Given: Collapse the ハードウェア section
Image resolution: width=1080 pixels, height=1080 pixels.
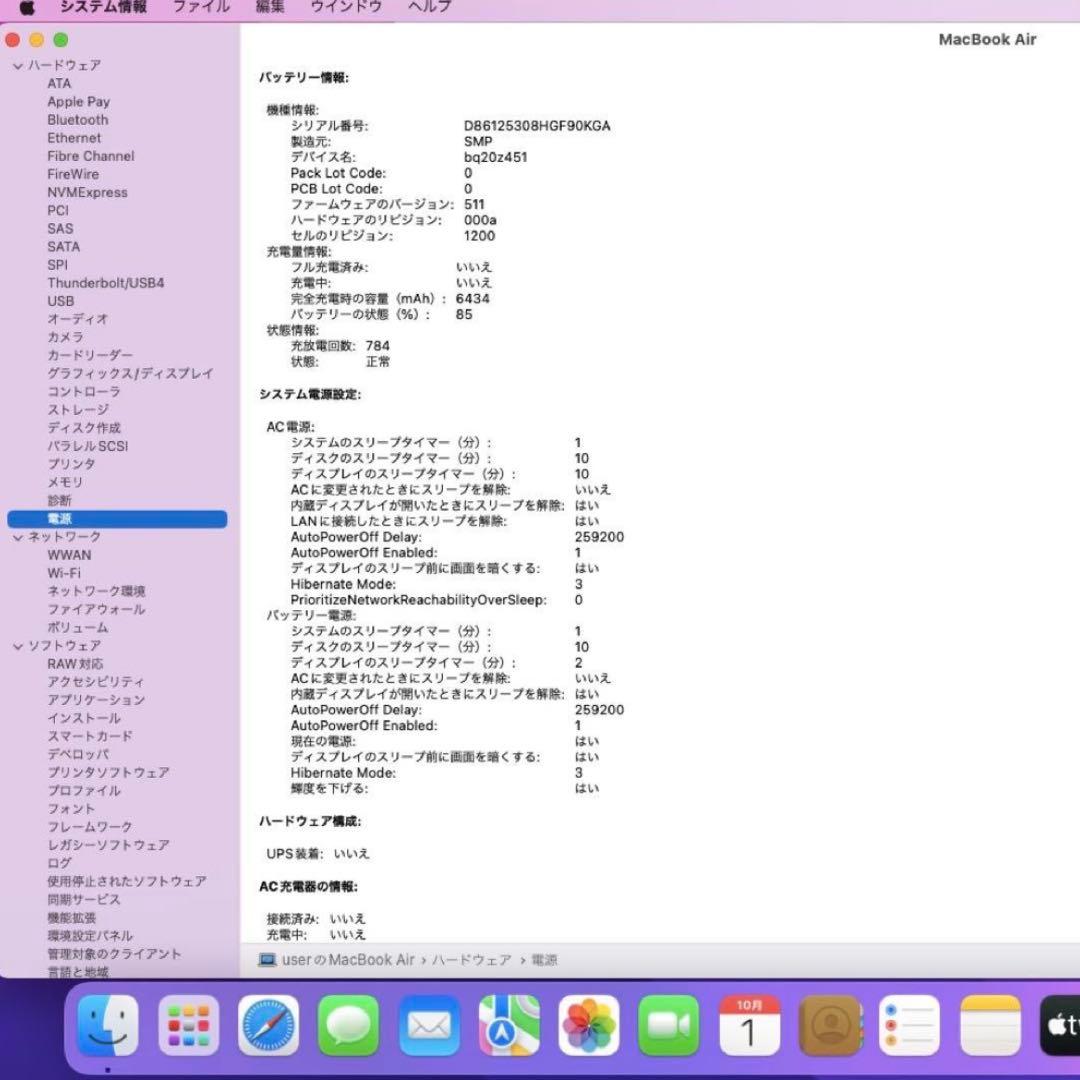Looking at the screenshot, I should [x=18, y=65].
